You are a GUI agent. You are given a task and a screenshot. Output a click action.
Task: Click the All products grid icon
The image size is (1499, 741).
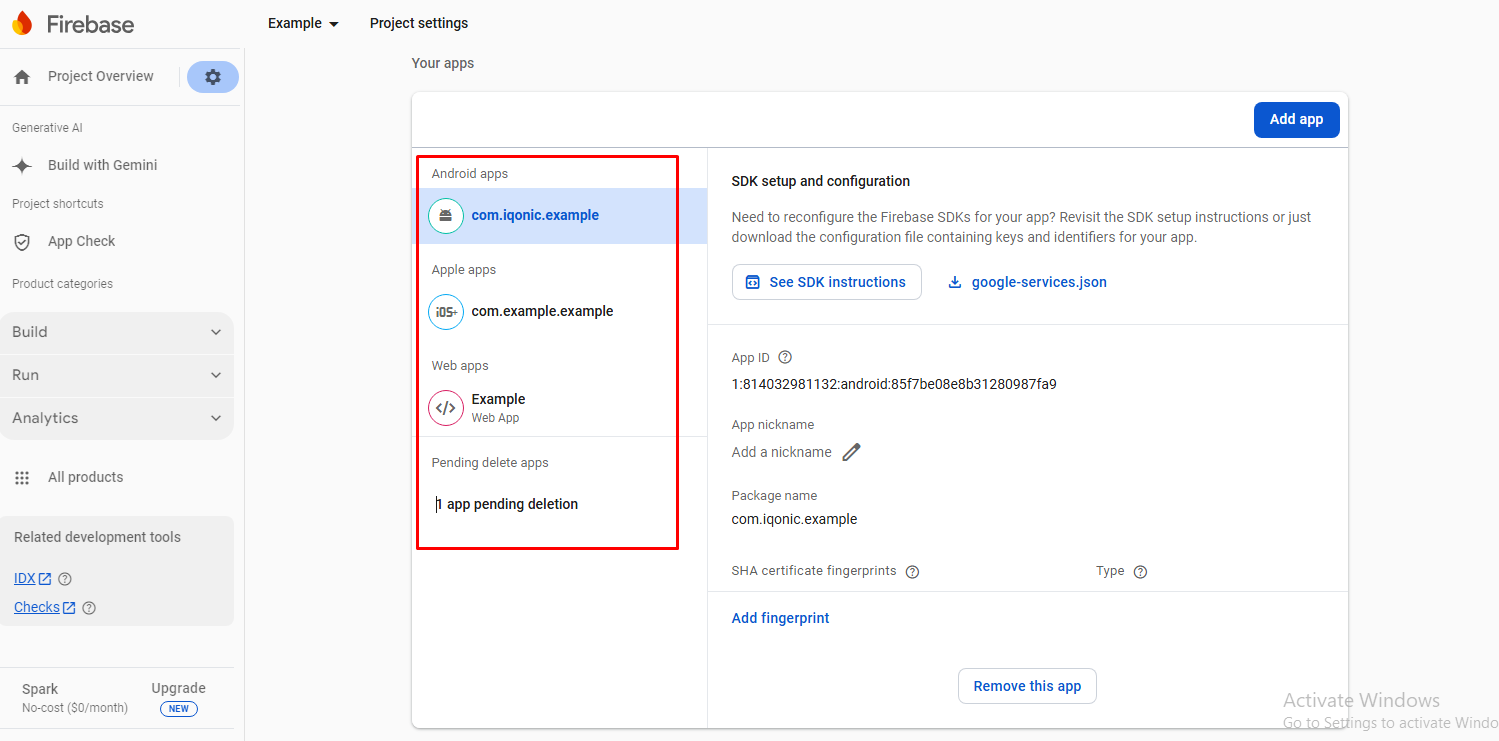[x=22, y=478]
